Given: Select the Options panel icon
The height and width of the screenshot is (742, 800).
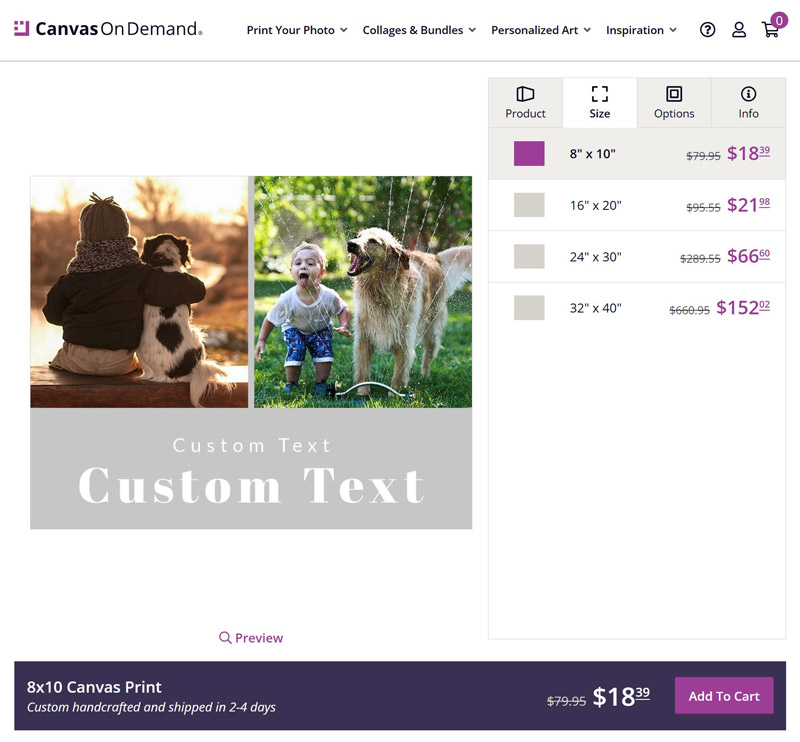Looking at the screenshot, I should [673, 94].
